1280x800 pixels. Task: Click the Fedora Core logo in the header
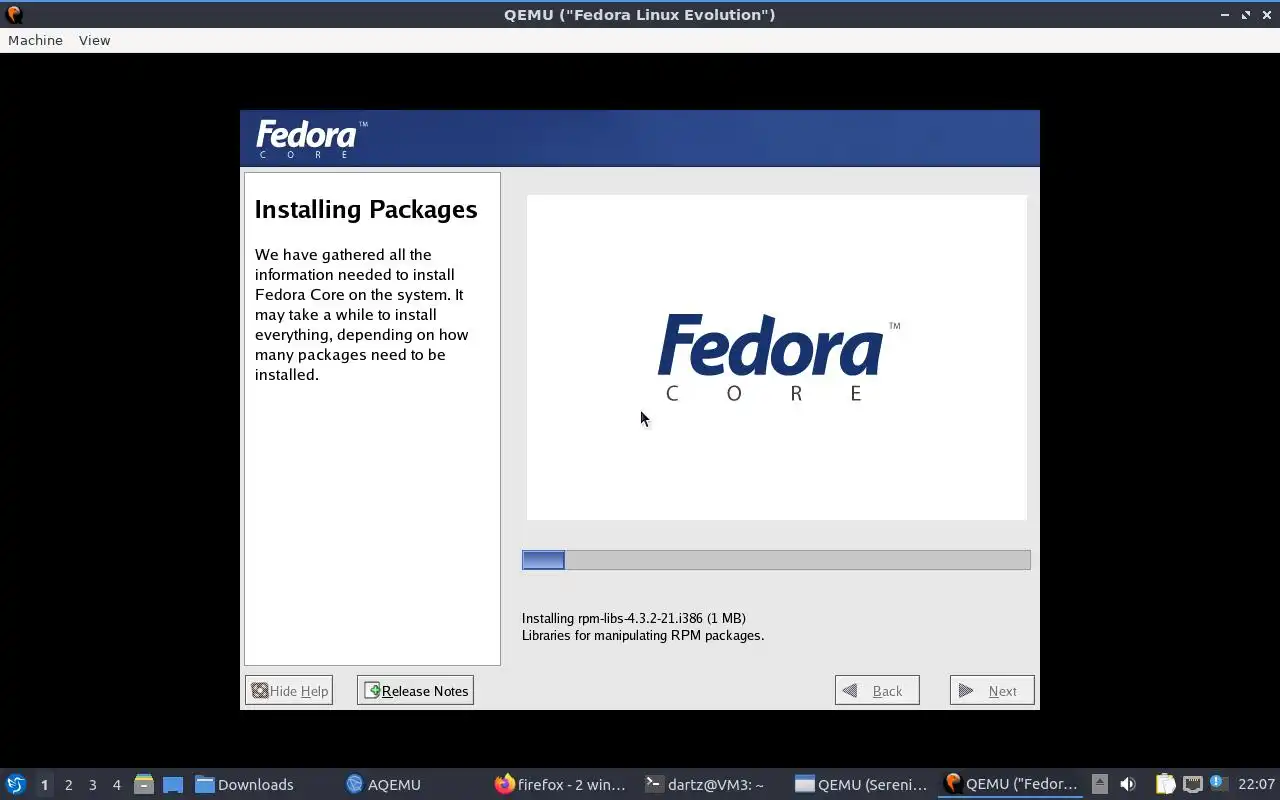311,138
